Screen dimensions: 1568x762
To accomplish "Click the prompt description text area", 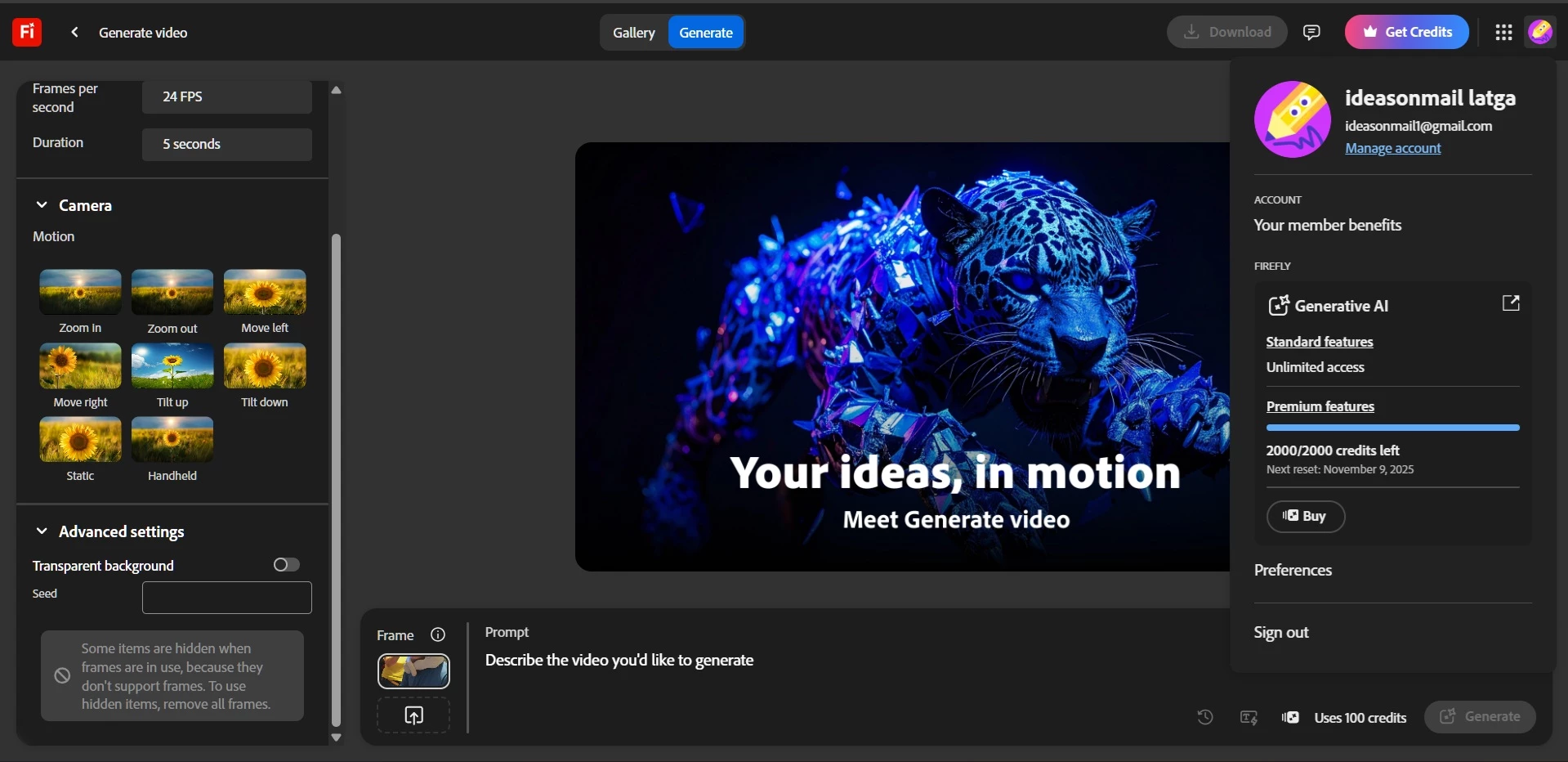I will [x=619, y=660].
